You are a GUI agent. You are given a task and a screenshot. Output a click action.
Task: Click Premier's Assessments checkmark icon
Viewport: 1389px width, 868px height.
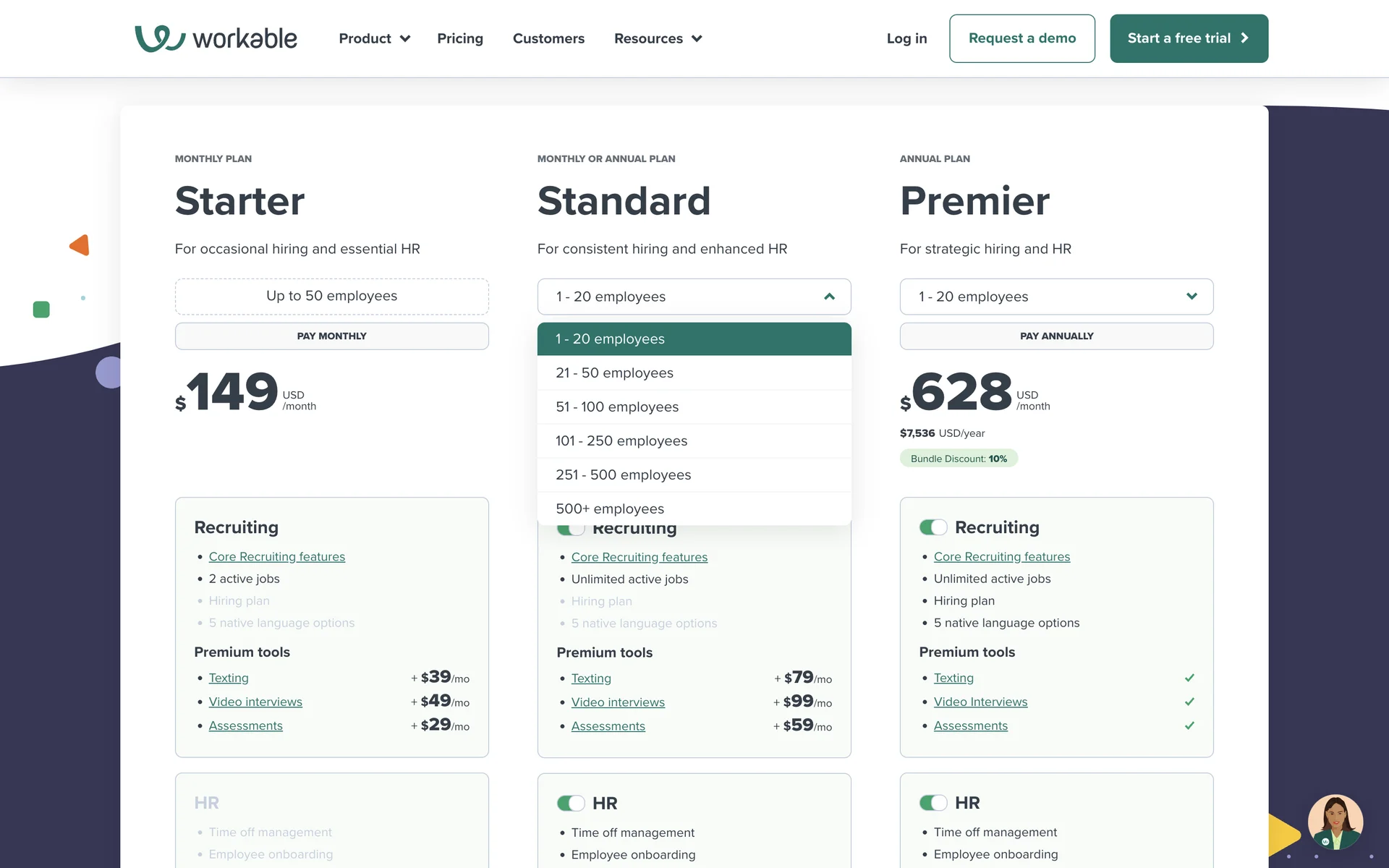[x=1189, y=726]
